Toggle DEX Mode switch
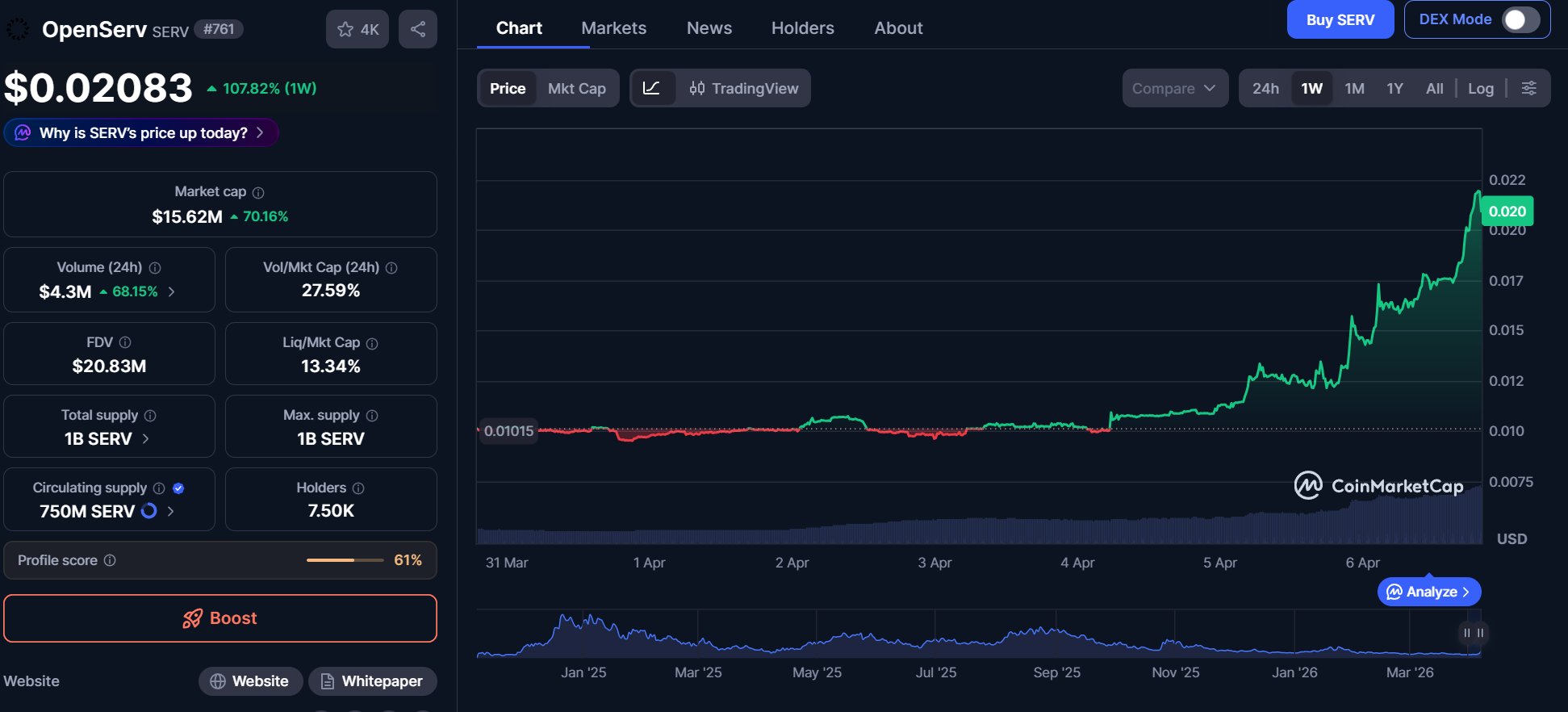The image size is (1568, 712). [1520, 19]
